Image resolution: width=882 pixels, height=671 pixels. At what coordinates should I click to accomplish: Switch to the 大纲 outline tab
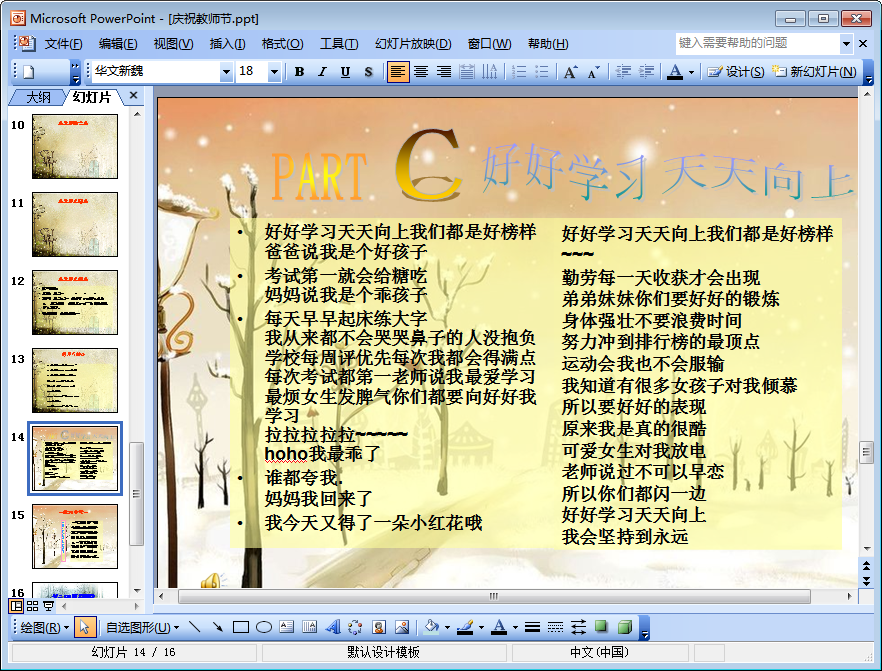pyautogui.click(x=38, y=97)
